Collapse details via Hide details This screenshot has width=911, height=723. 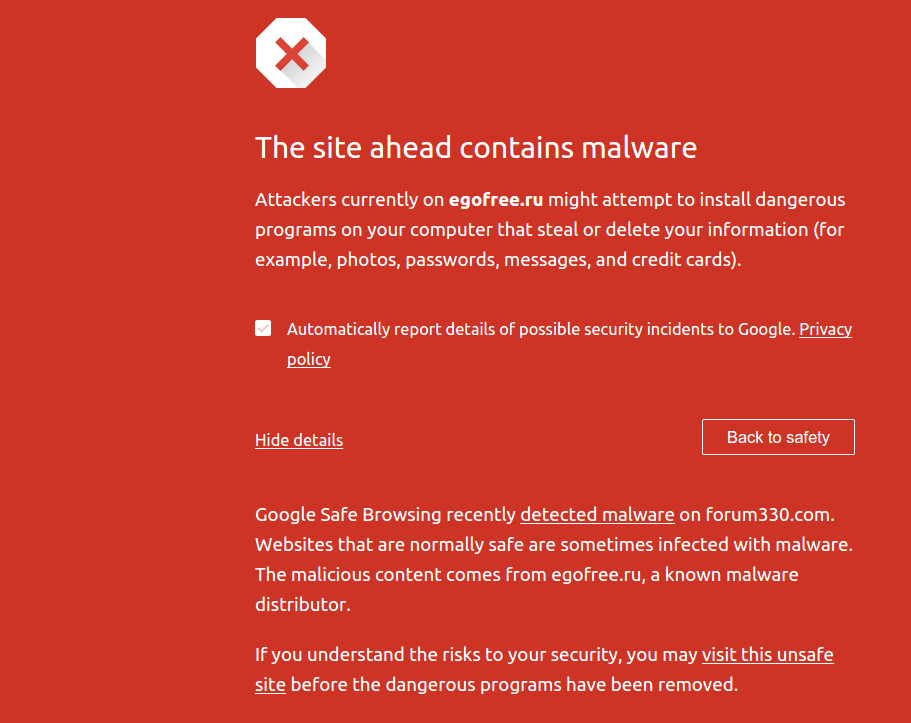(299, 440)
